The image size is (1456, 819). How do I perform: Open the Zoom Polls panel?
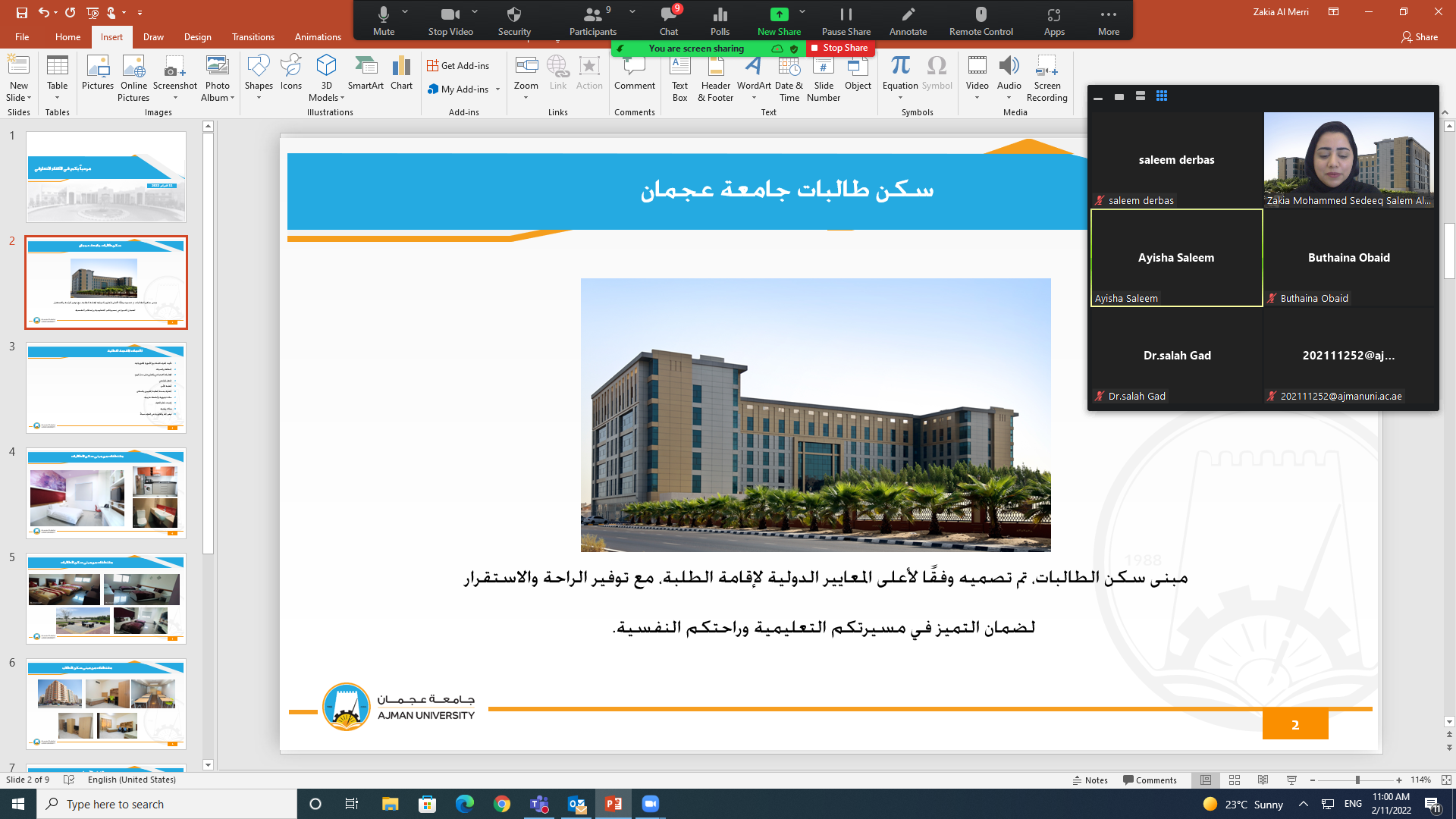pyautogui.click(x=720, y=20)
